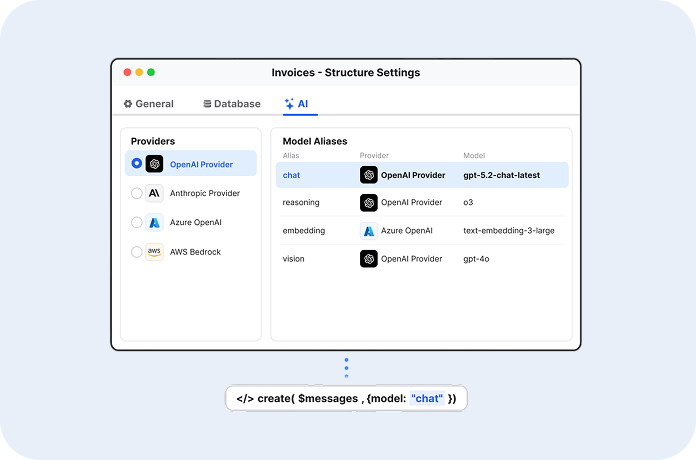This screenshot has height=460, width=696.
Task: Click the Model column header
Action: pos(474,155)
